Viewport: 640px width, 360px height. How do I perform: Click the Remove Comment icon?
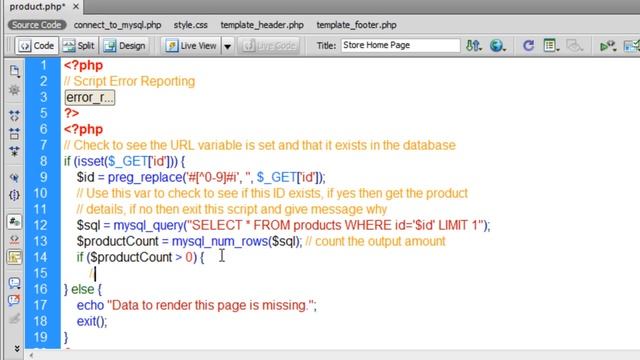[14, 300]
